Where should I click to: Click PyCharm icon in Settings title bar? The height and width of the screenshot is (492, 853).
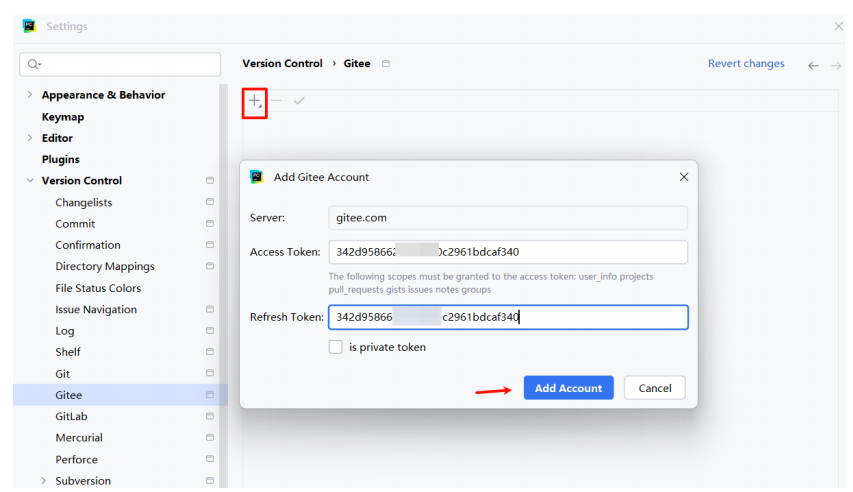click(29, 26)
